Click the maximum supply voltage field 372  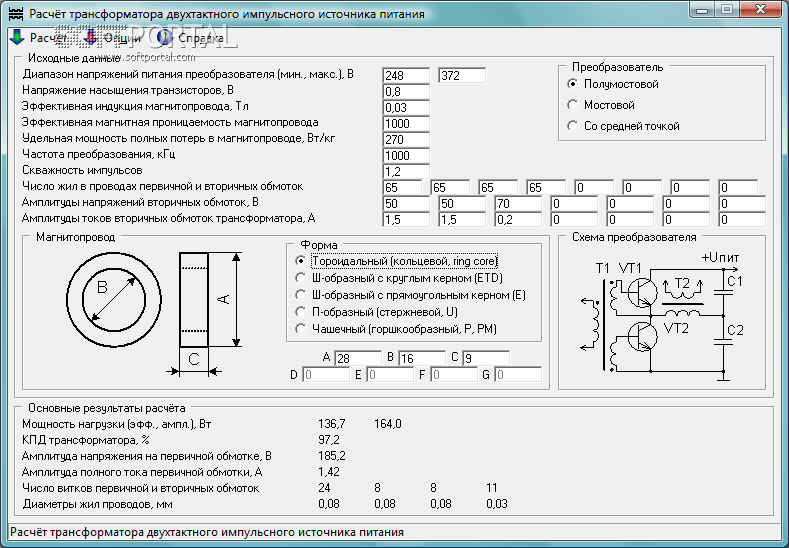click(462, 75)
